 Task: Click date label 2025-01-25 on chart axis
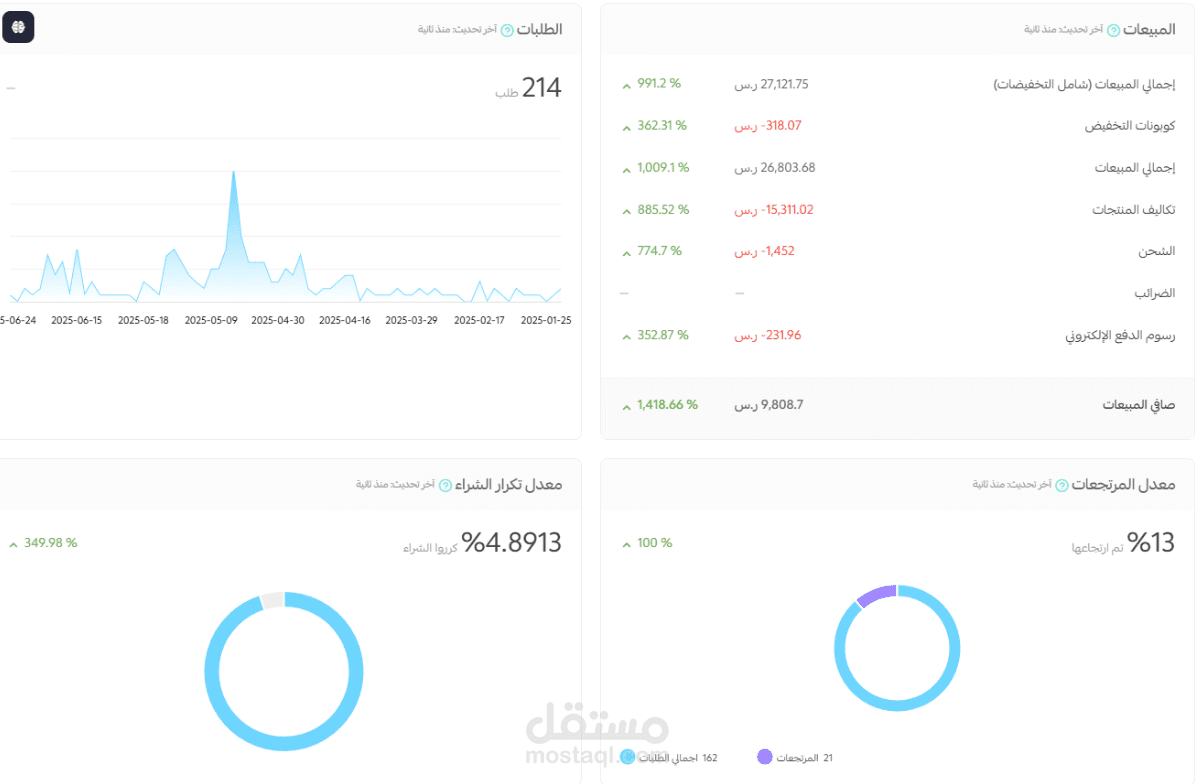[x=546, y=321]
